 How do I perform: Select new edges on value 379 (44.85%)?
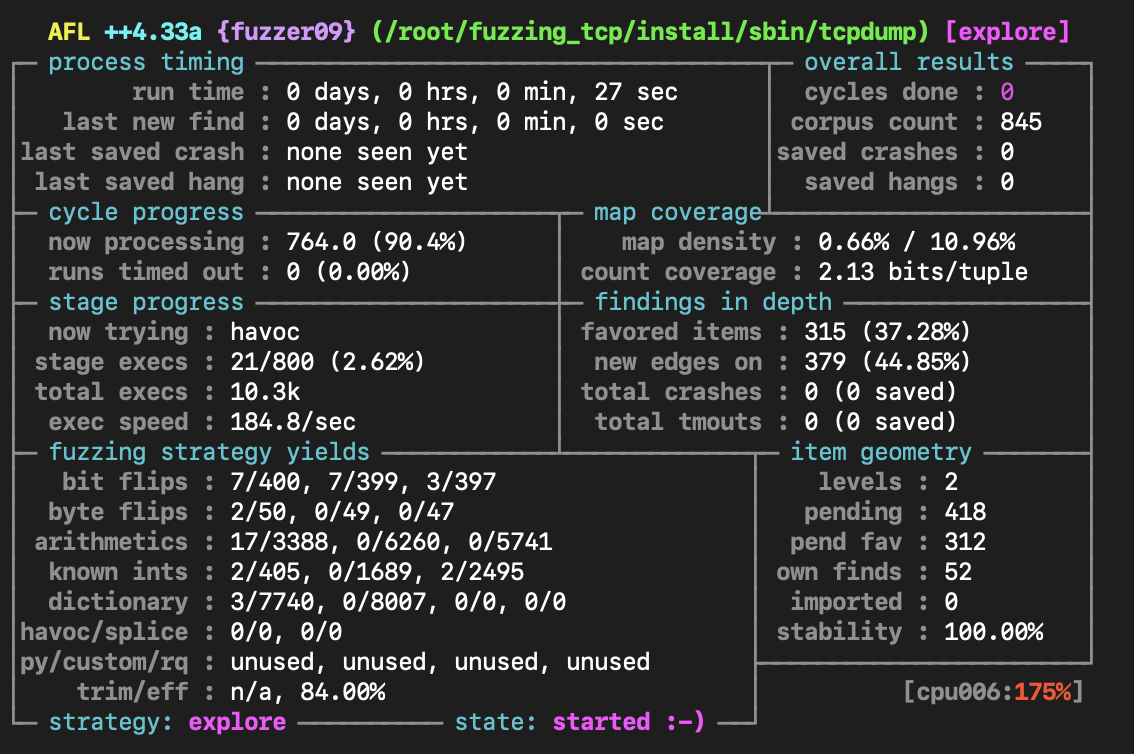click(x=887, y=362)
